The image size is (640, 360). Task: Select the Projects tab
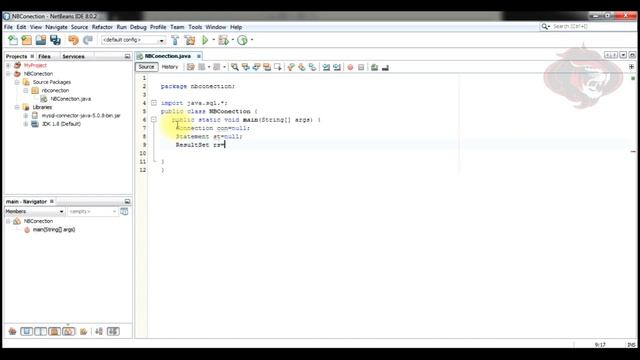pos(16,56)
